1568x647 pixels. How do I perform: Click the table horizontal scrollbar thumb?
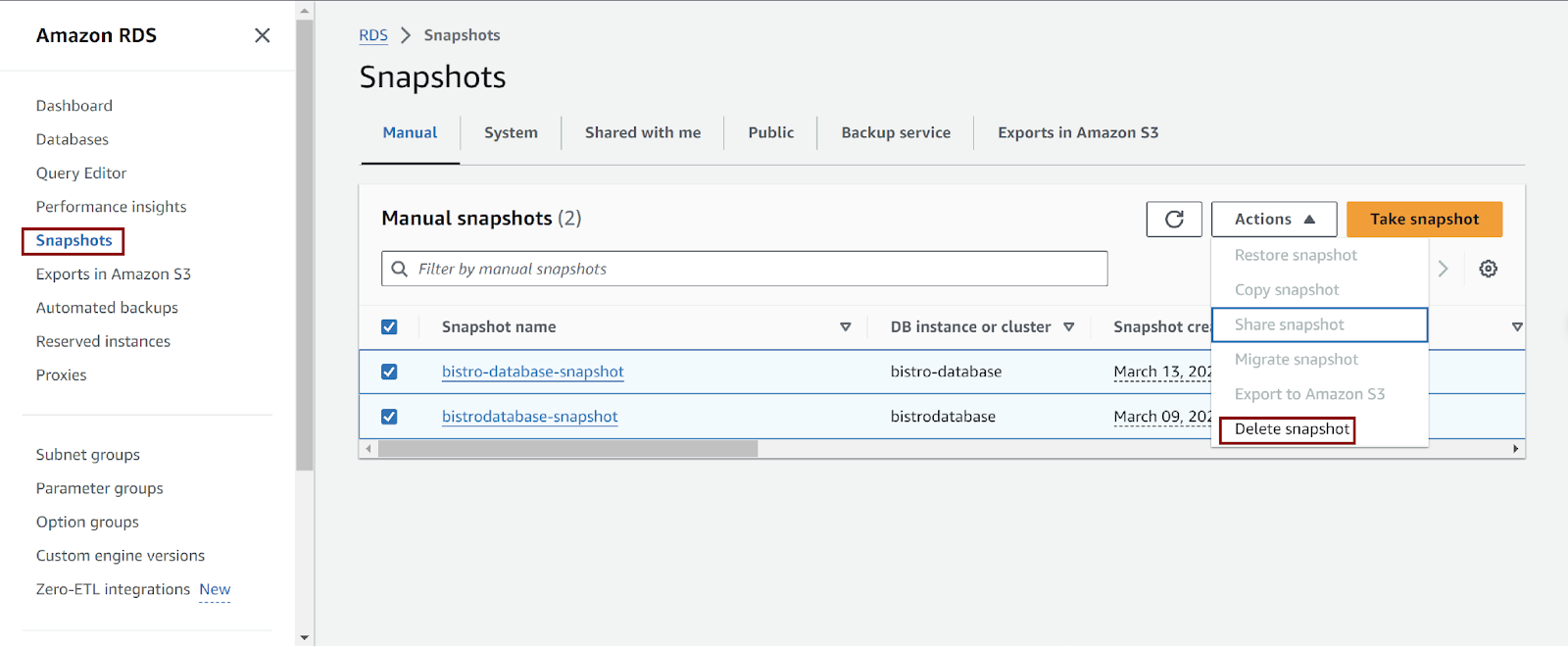coord(568,449)
